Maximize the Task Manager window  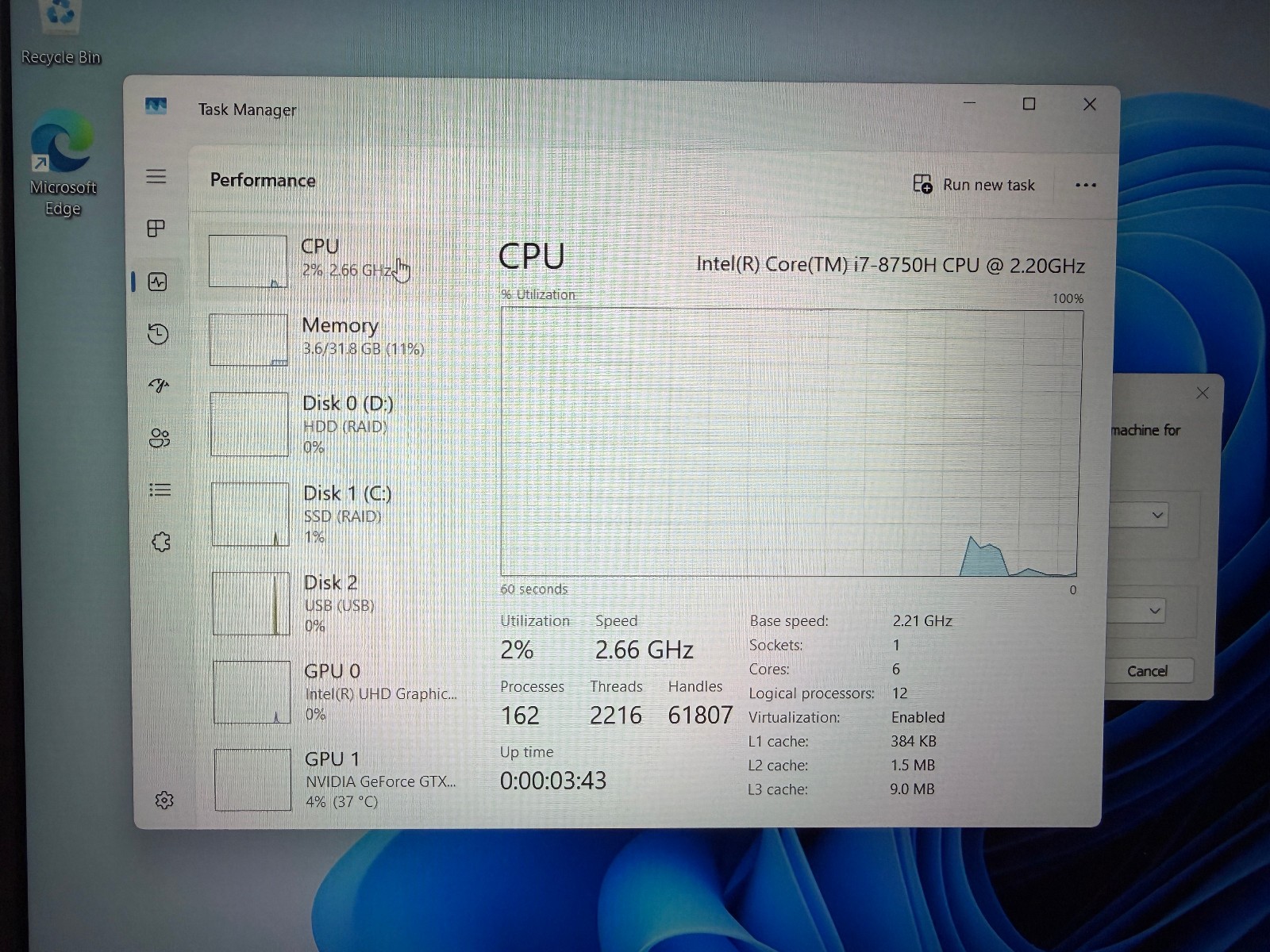coord(1029,104)
